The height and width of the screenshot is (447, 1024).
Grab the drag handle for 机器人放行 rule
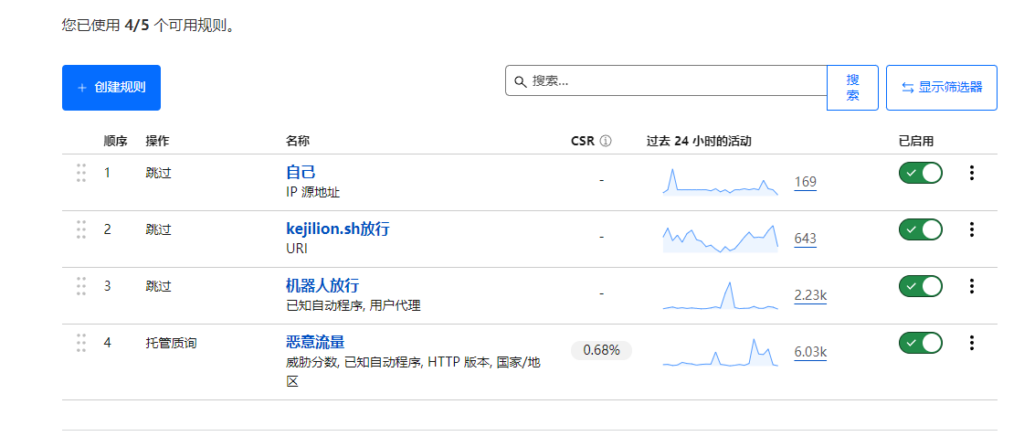(81, 287)
